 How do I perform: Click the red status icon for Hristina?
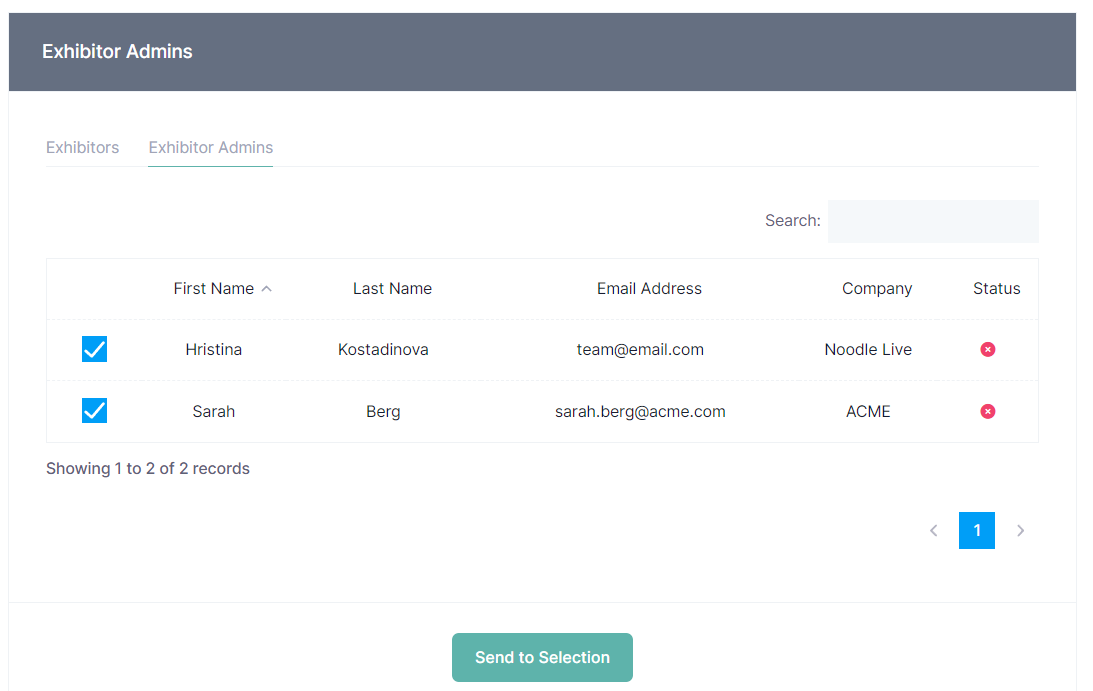pos(987,349)
